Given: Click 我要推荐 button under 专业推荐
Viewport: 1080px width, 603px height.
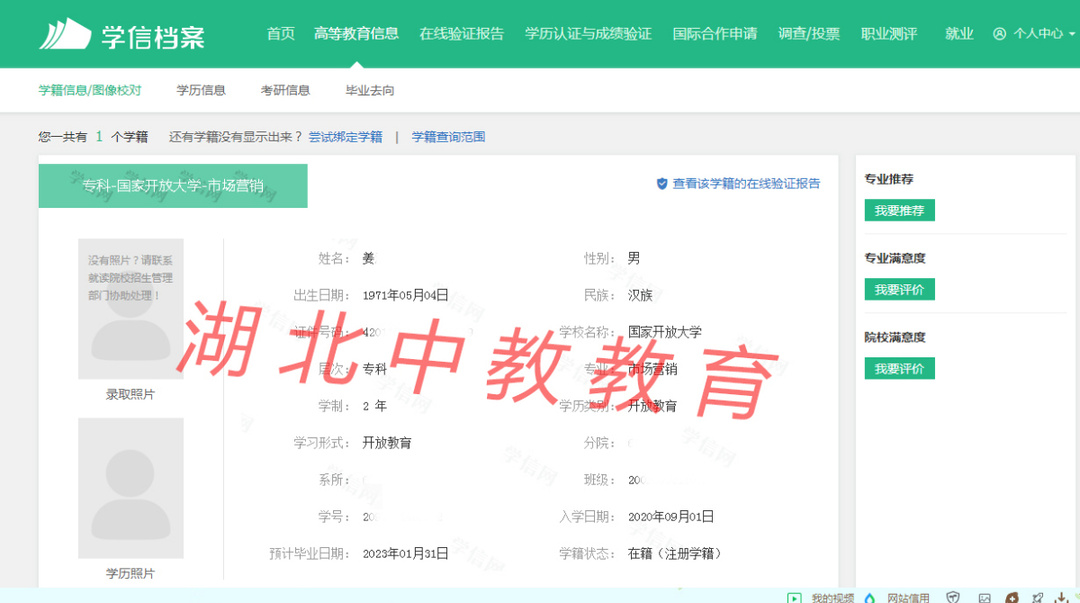Looking at the screenshot, I should tap(900, 211).
